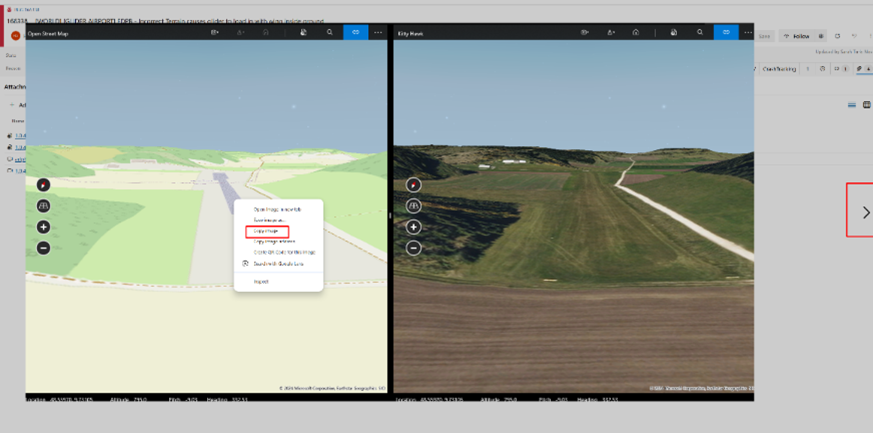Open search in the left map toolbar
Image resolution: width=873 pixels, height=433 pixels.
click(330, 33)
